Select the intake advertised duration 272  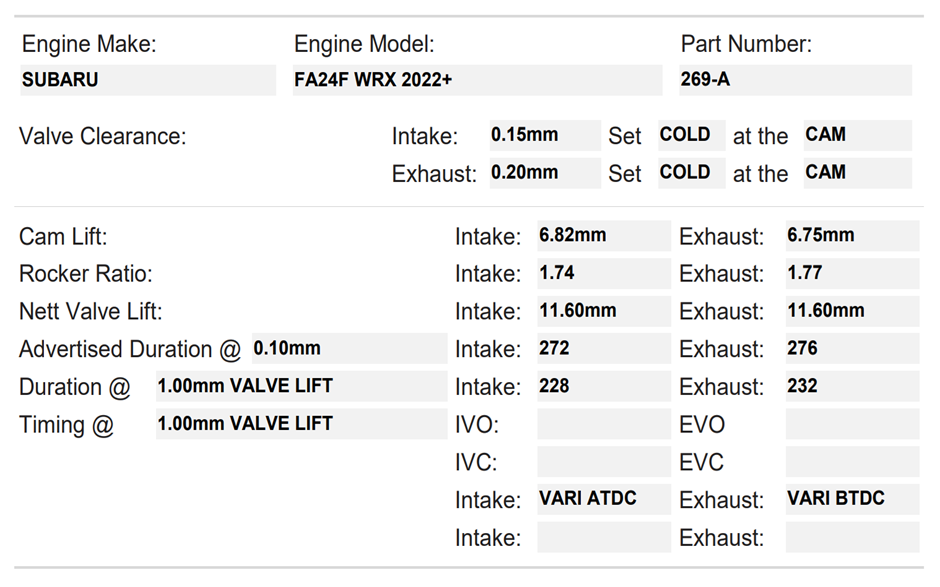tap(603, 349)
